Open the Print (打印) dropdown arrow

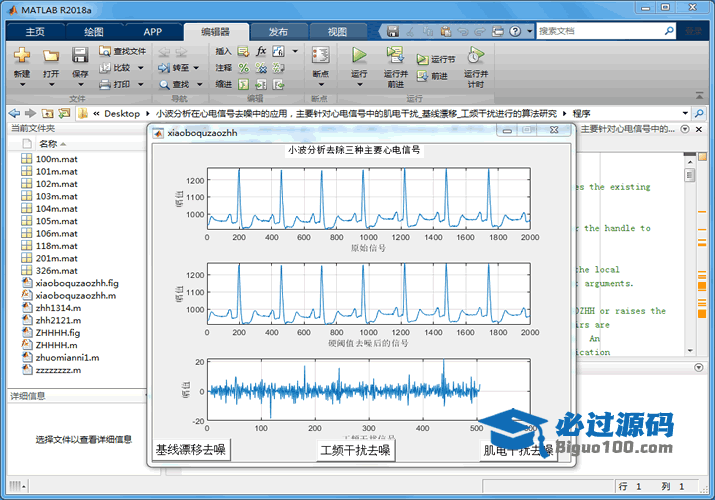[x=140, y=84]
